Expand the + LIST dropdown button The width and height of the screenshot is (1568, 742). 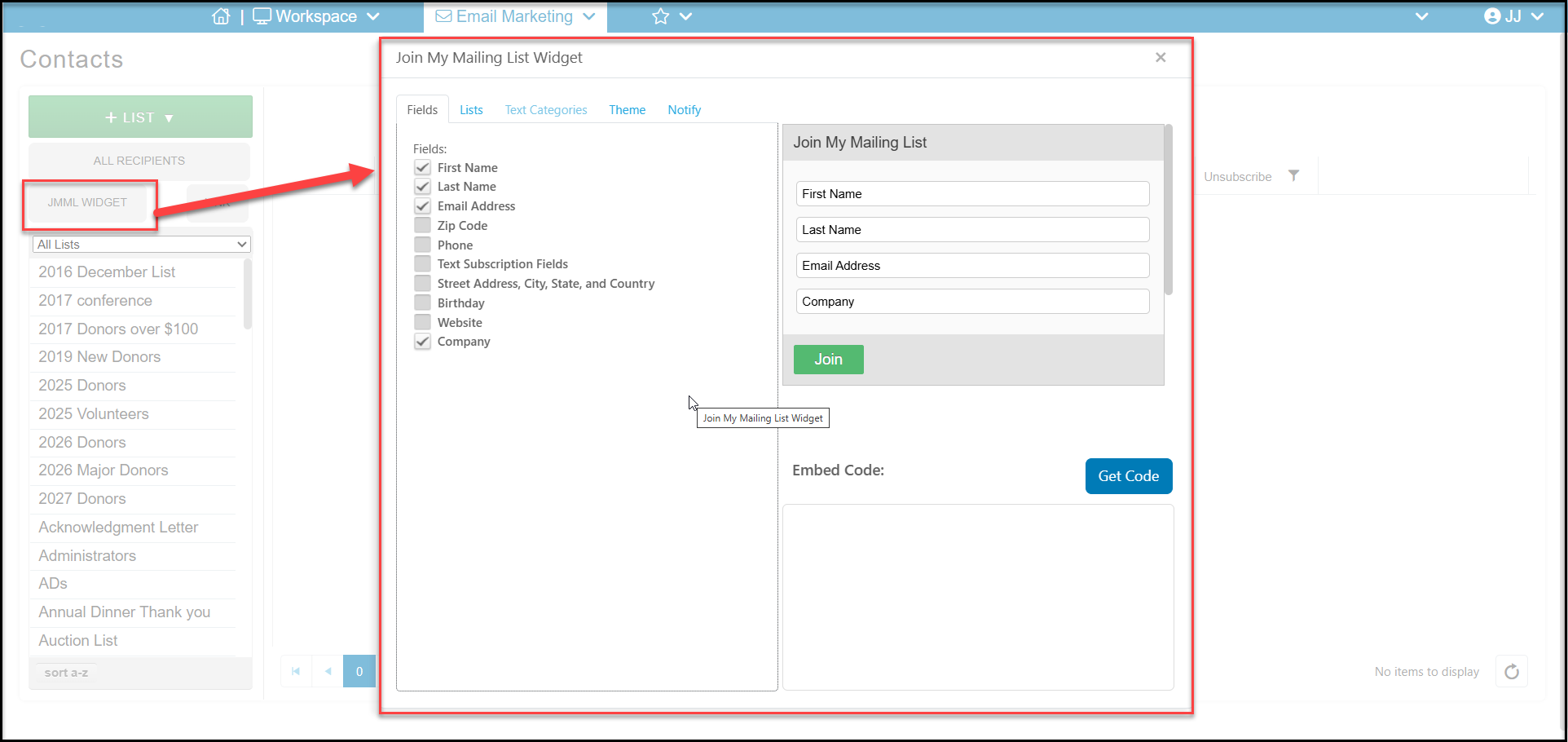coord(140,117)
